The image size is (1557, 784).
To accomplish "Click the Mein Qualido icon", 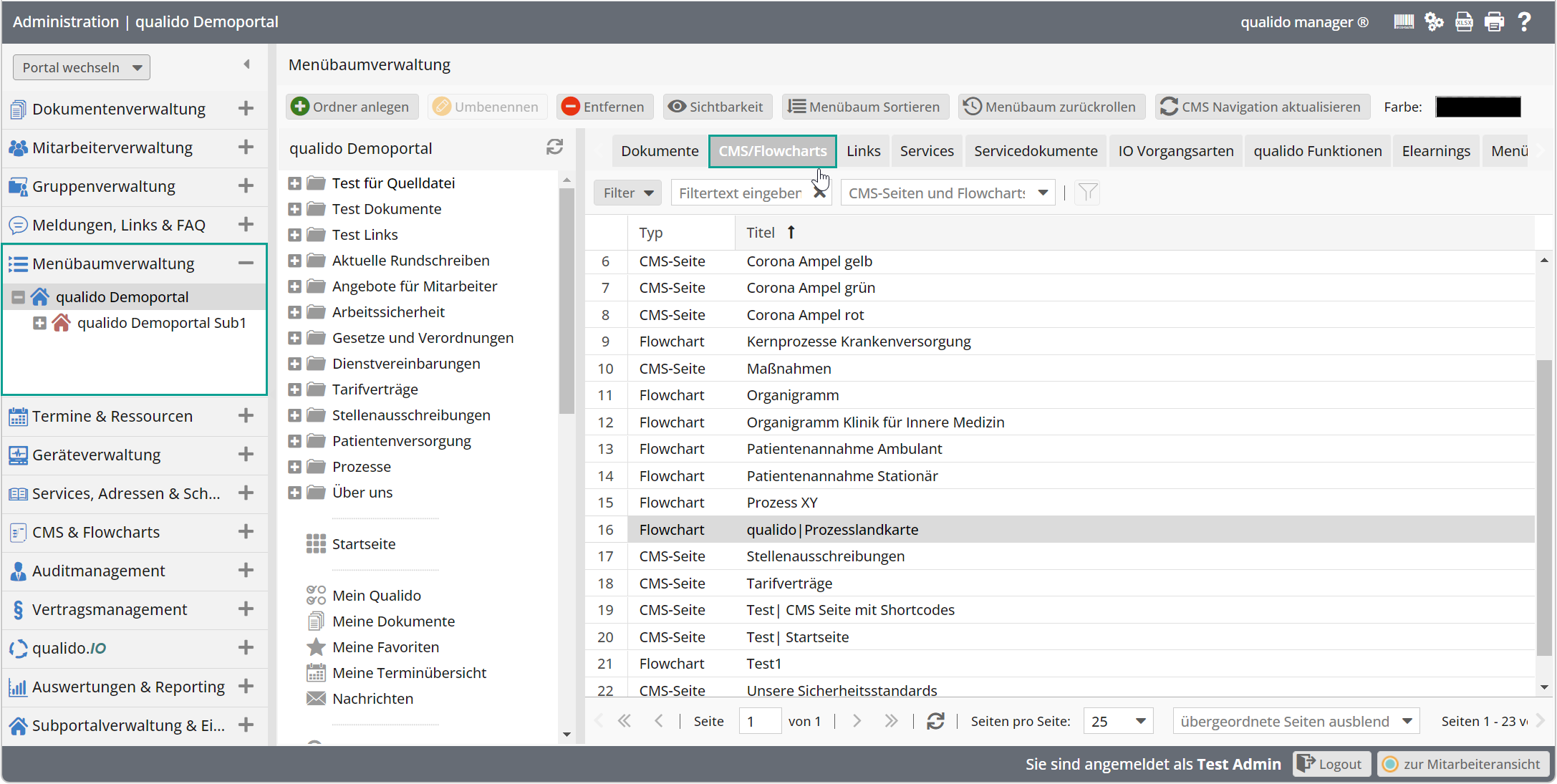I will pos(316,596).
